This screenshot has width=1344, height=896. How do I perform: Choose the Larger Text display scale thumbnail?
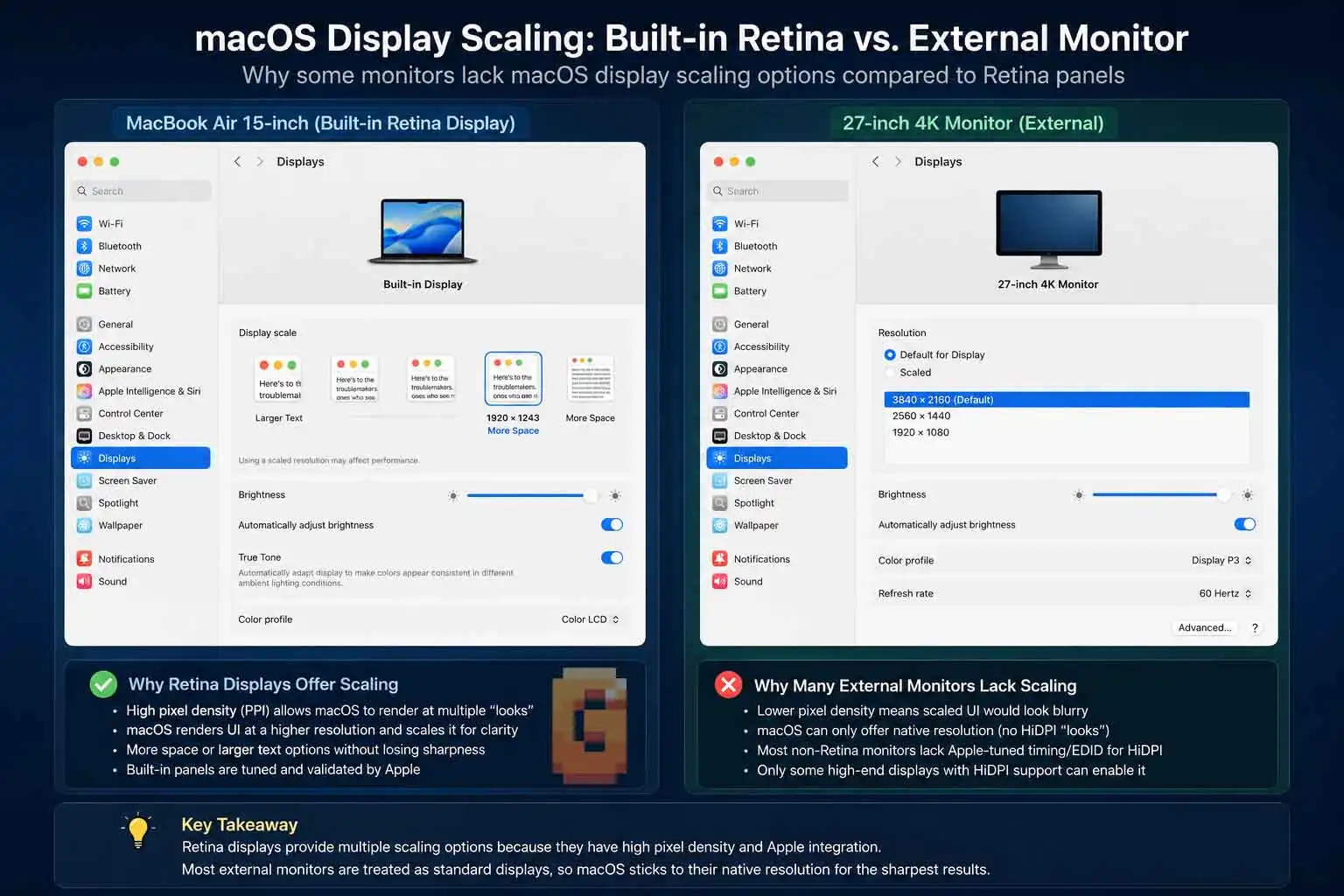pyautogui.click(x=278, y=380)
